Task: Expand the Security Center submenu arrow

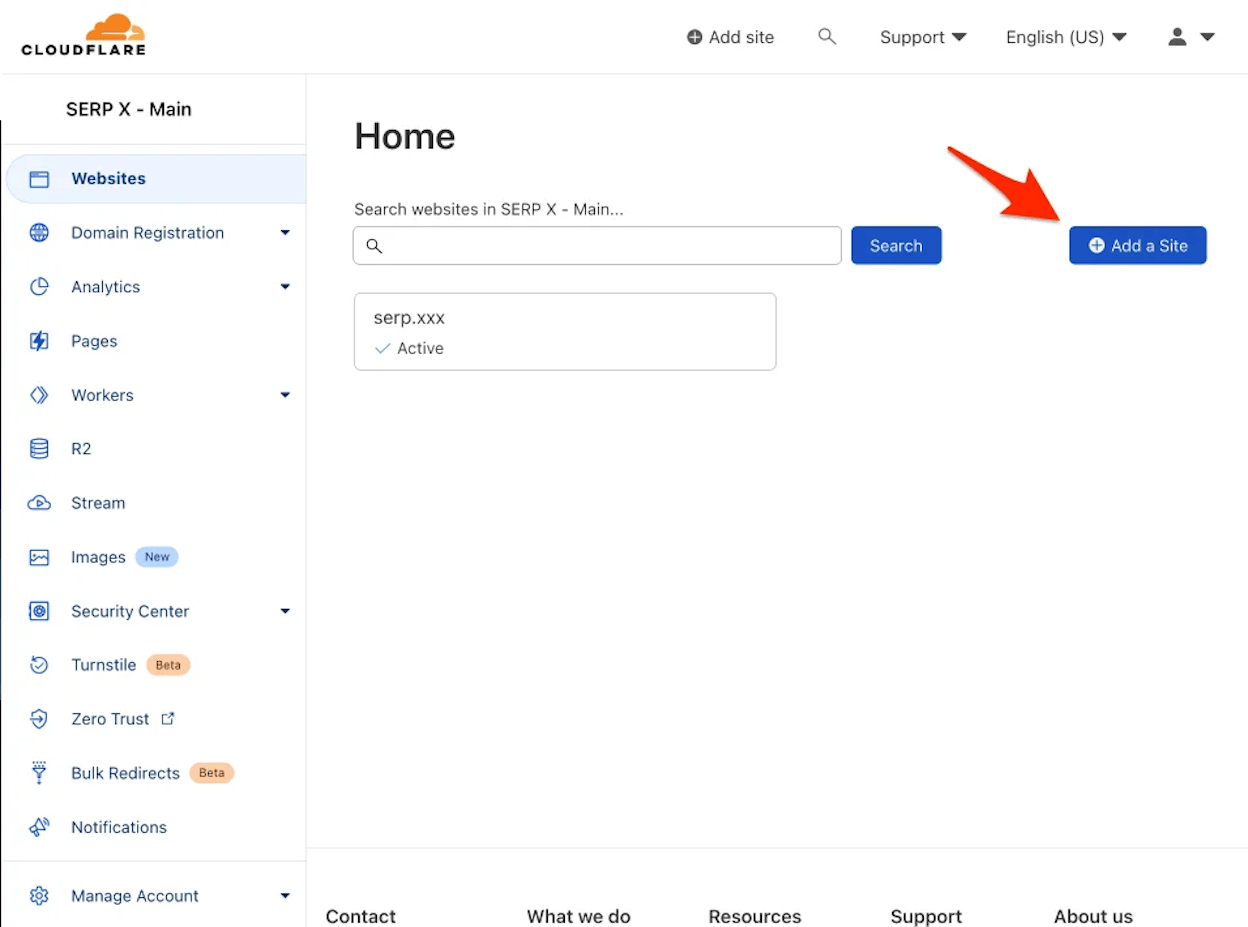Action: pos(285,611)
